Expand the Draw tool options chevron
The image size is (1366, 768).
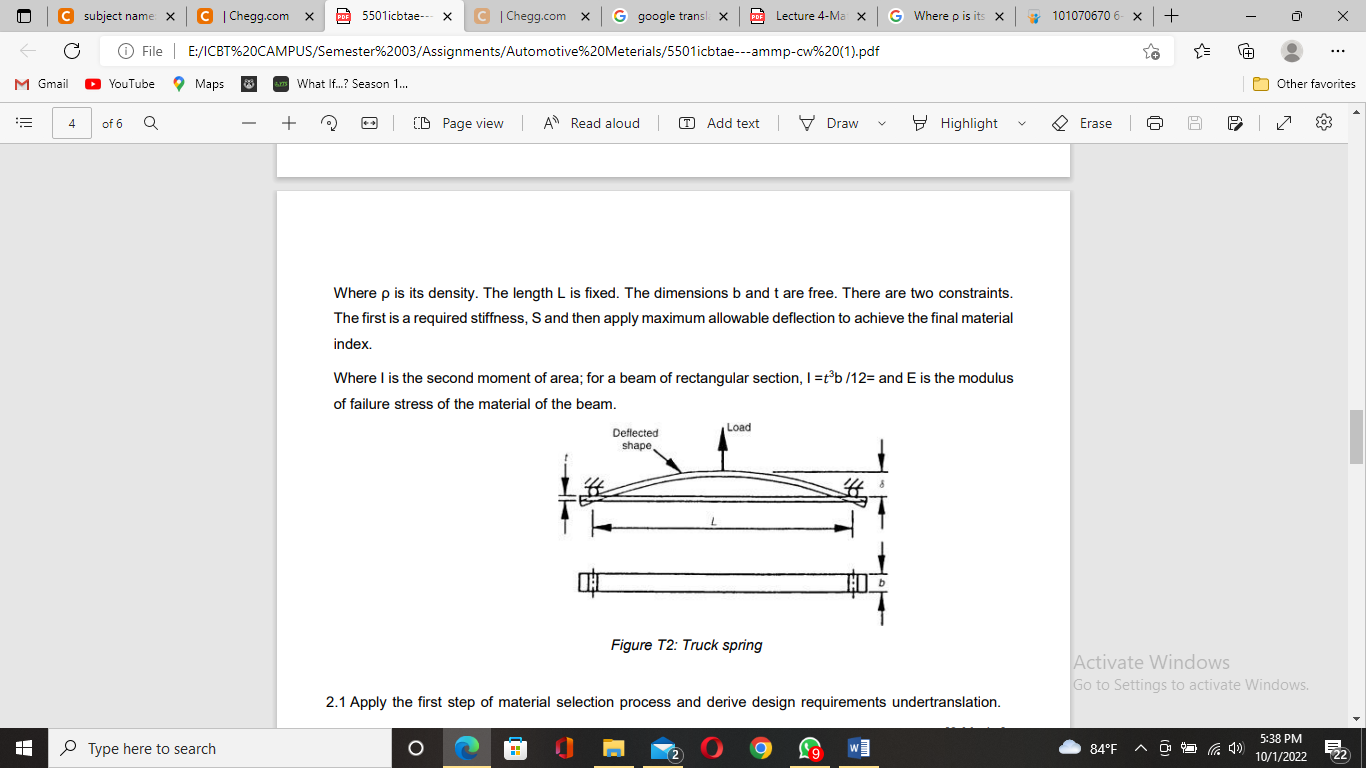tap(881, 123)
